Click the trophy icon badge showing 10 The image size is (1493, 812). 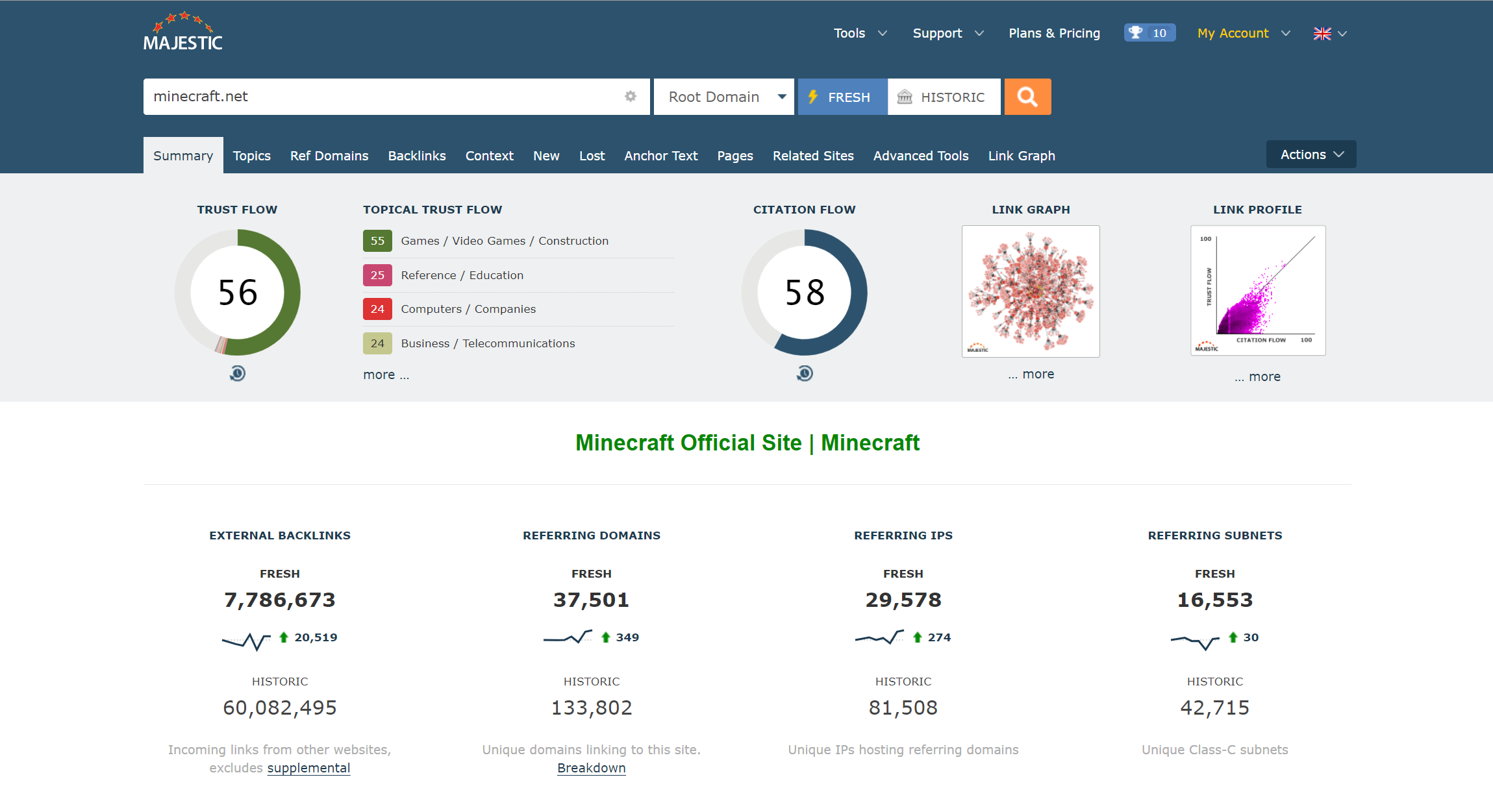(x=1149, y=33)
